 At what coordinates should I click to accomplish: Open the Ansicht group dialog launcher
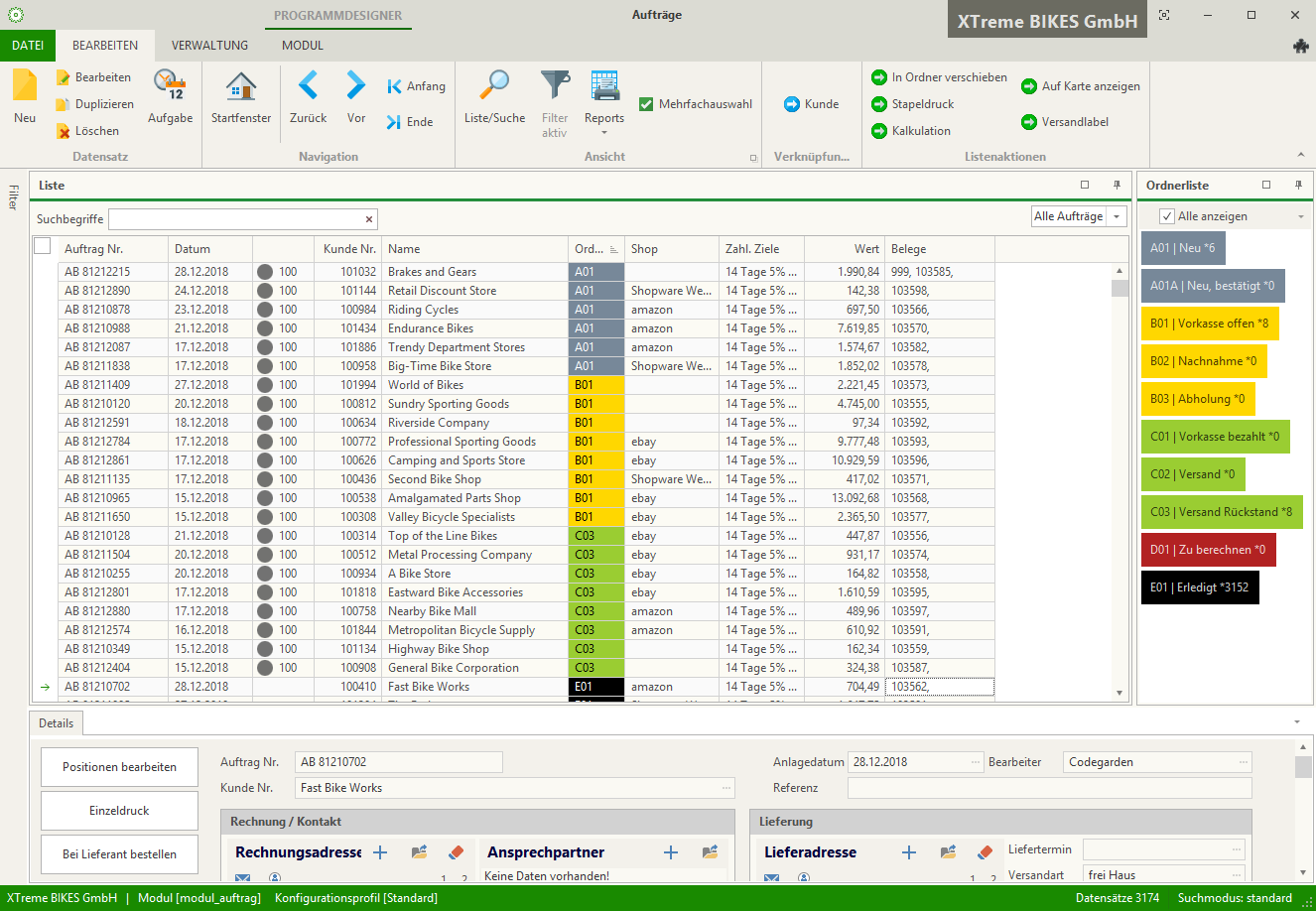click(752, 158)
